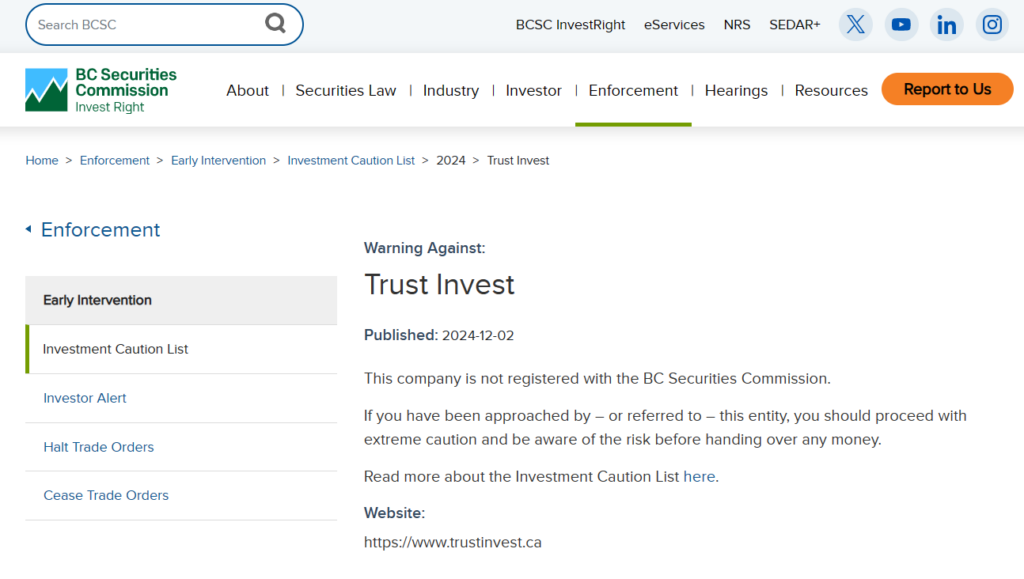Viewport: 1024px width, 579px height.
Task: Click the BC Securities Commission logo
Action: pos(101,90)
